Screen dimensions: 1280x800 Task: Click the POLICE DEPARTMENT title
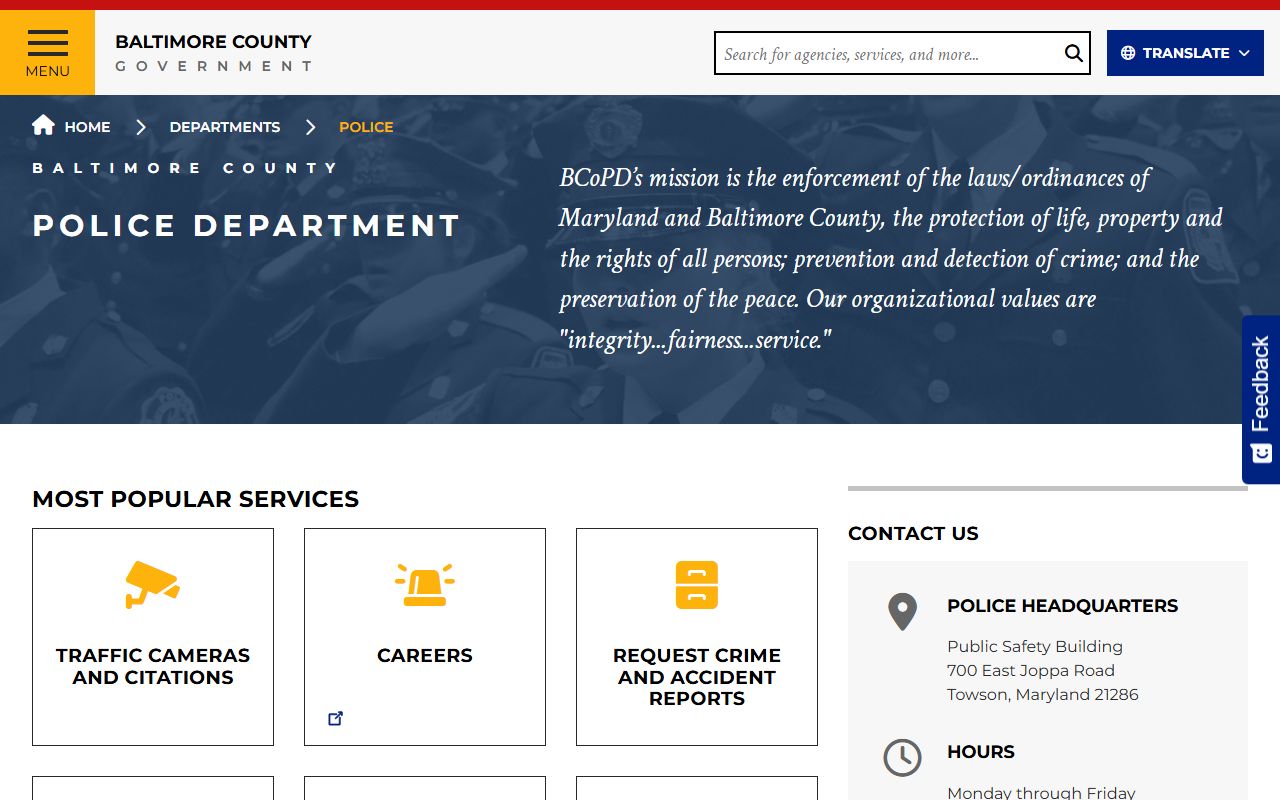coord(247,226)
